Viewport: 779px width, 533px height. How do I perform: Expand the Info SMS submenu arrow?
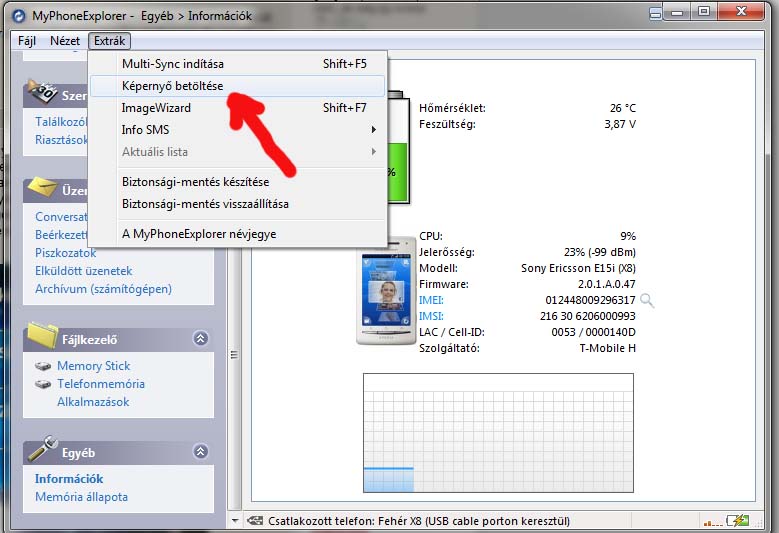pyautogui.click(x=374, y=130)
